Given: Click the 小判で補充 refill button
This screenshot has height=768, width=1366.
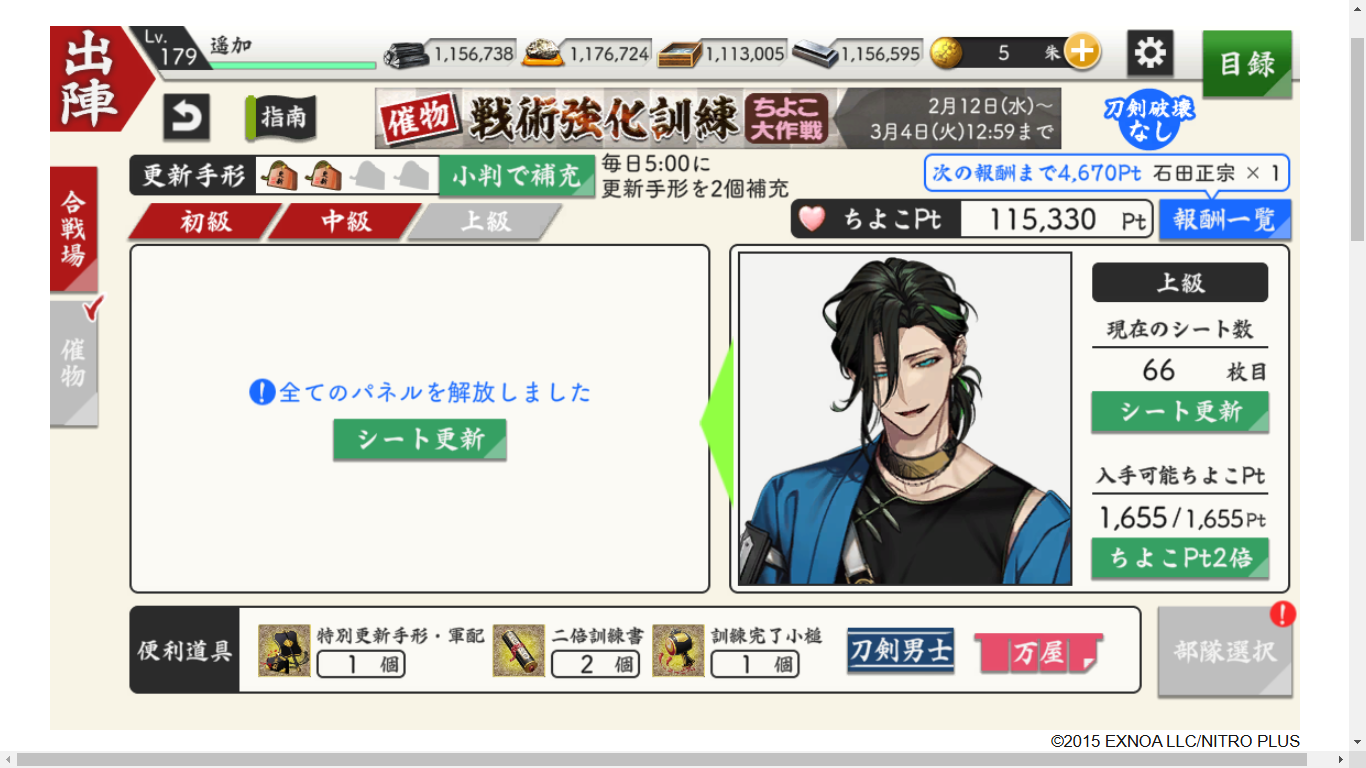Looking at the screenshot, I should point(516,176).
